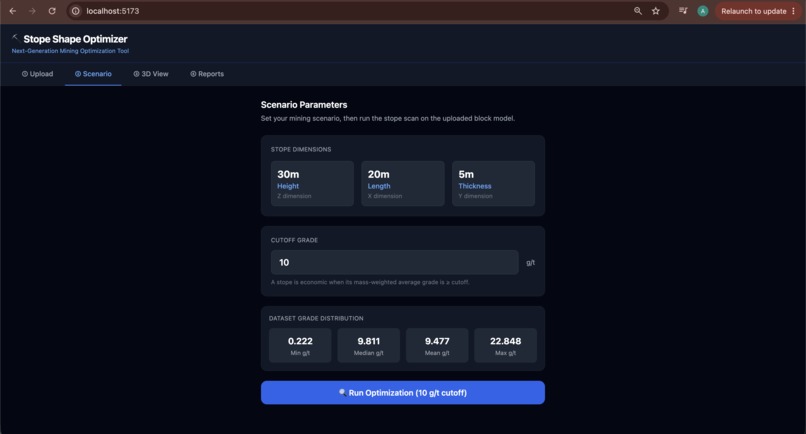Viewport: 806px width, 434px height.
Task: Open the Reports tab
Action: (207, 74)
